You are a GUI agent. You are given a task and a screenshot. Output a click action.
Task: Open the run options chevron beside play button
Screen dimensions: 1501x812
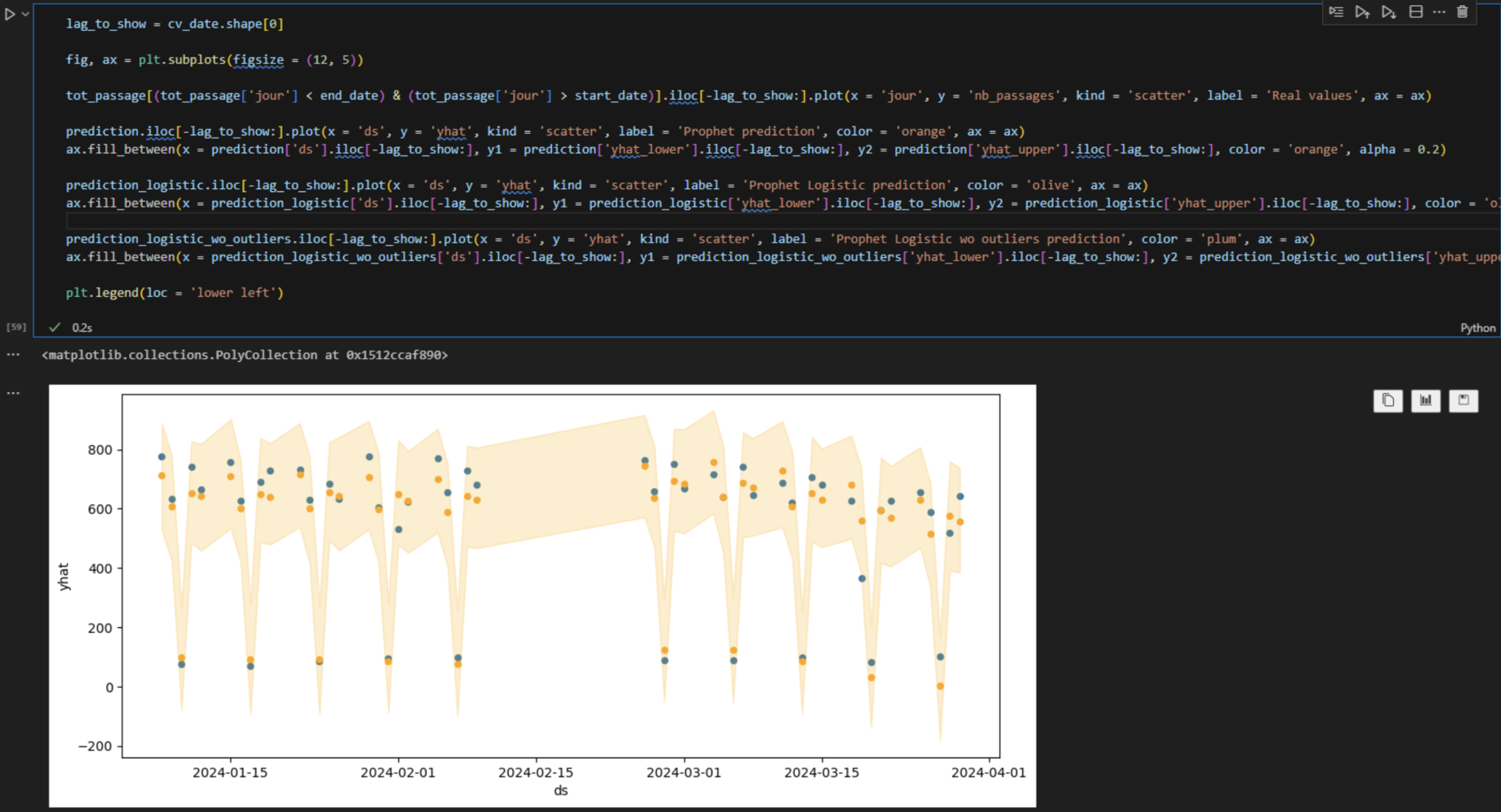tap(26, 14)
